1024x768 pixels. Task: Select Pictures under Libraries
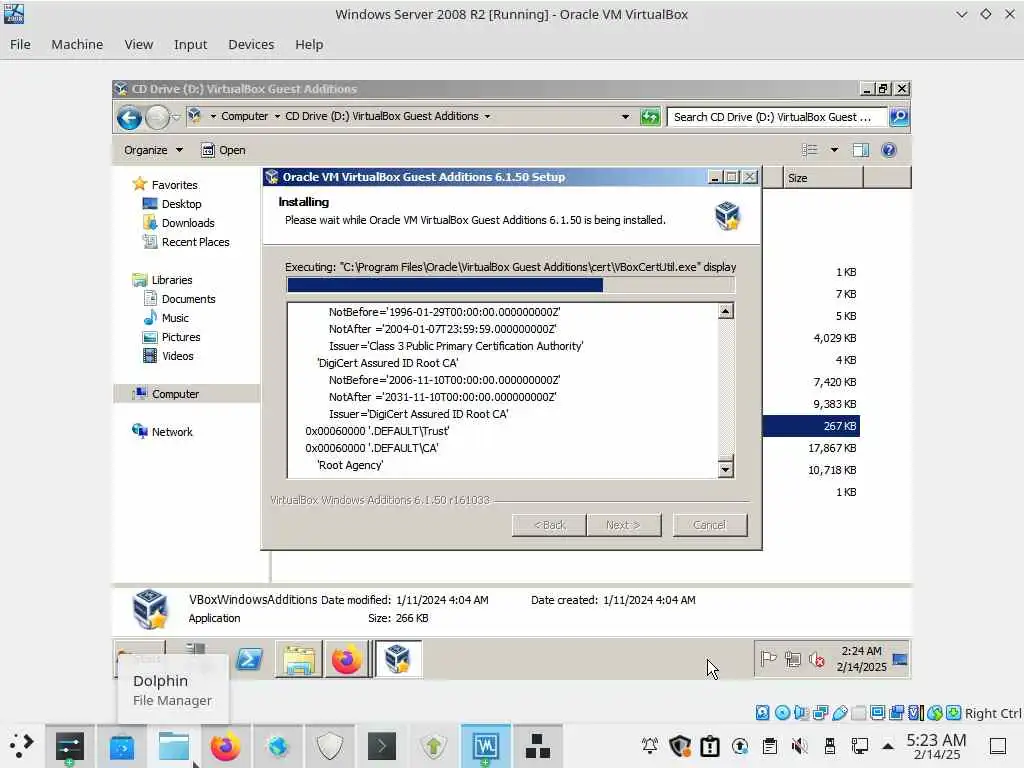point(181,337)
